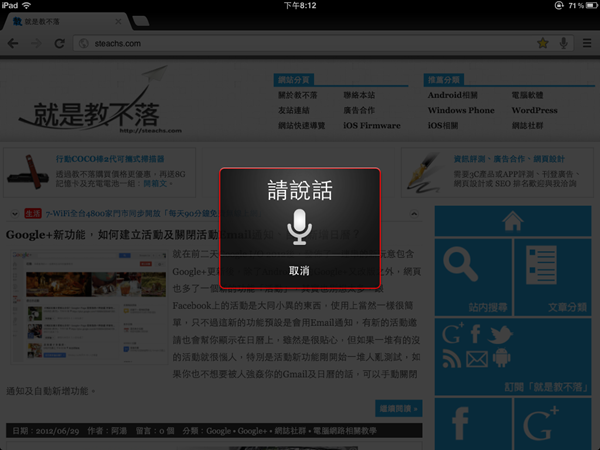600x450 pixels.
Task: Collapse ticker with up chevron
Action: [x=414, y=214]
